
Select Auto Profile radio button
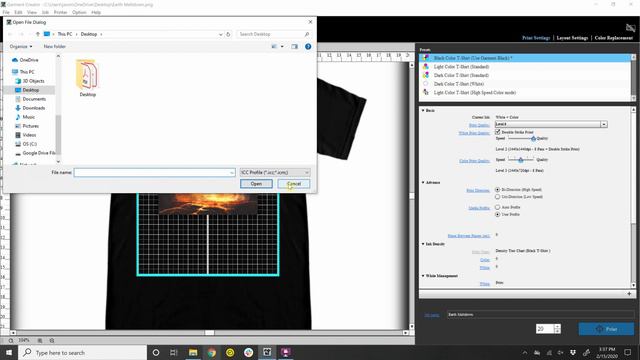[497, 207]
